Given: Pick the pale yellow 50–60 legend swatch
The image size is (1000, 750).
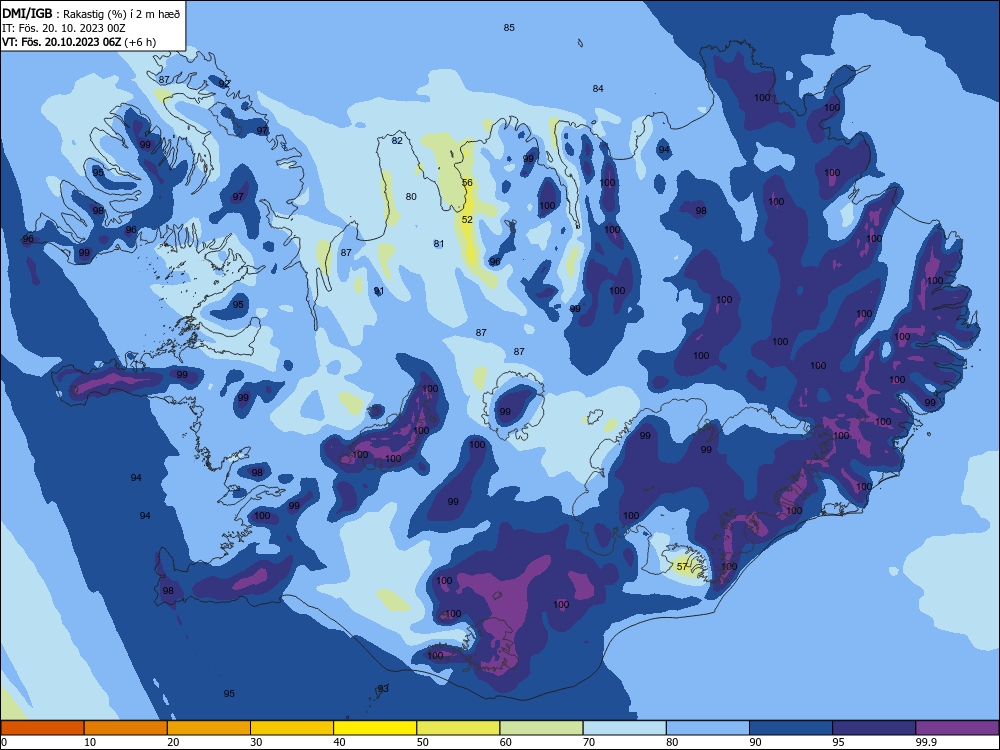Looking at the screenshot, I should pyautogui.click(x=459, y=728).
